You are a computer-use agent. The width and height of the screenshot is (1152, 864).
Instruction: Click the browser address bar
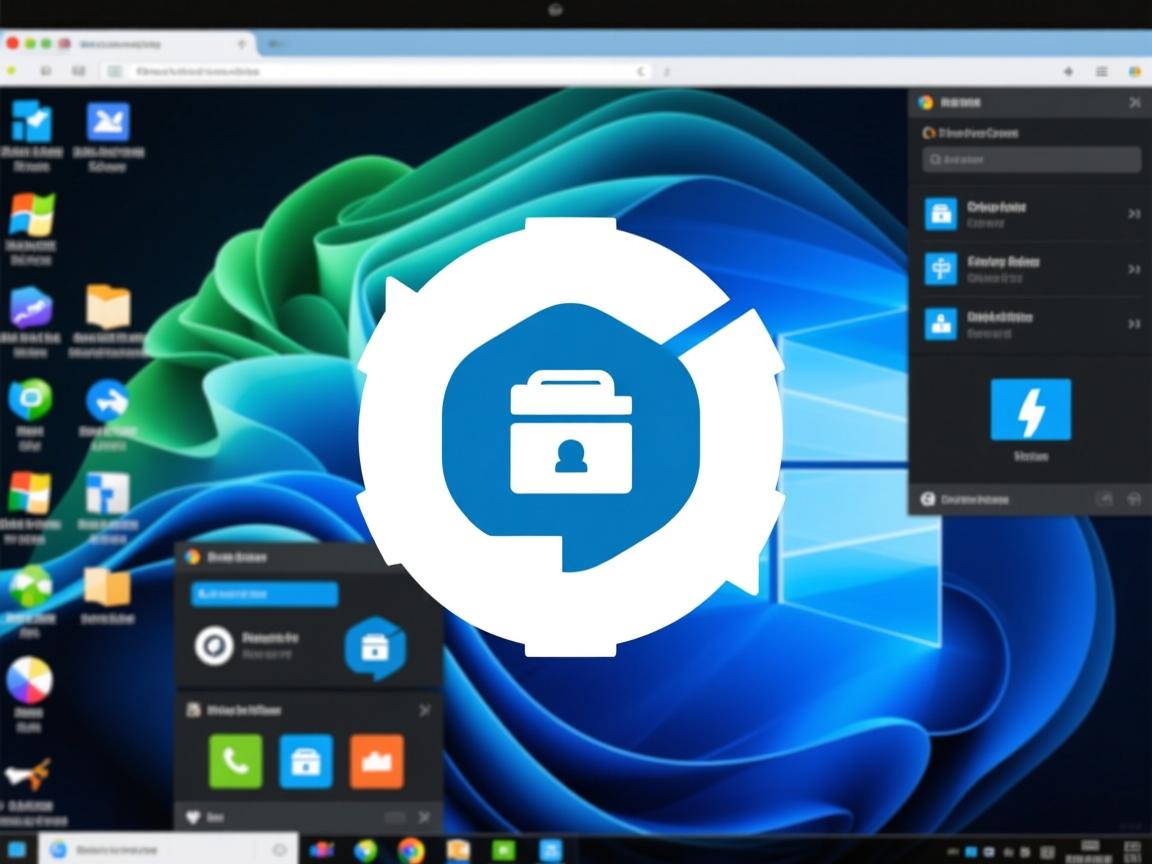tap(380, 72)
